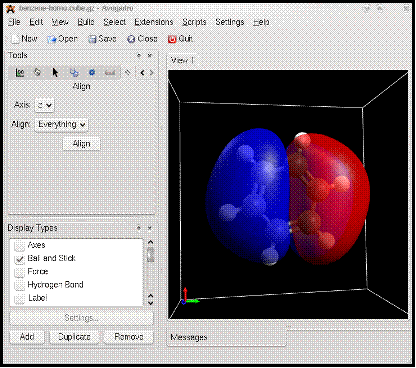Viewport: 416px width, 368px height.
Task: Select the Align tool axes icon
Action: [x=20, y=72]
